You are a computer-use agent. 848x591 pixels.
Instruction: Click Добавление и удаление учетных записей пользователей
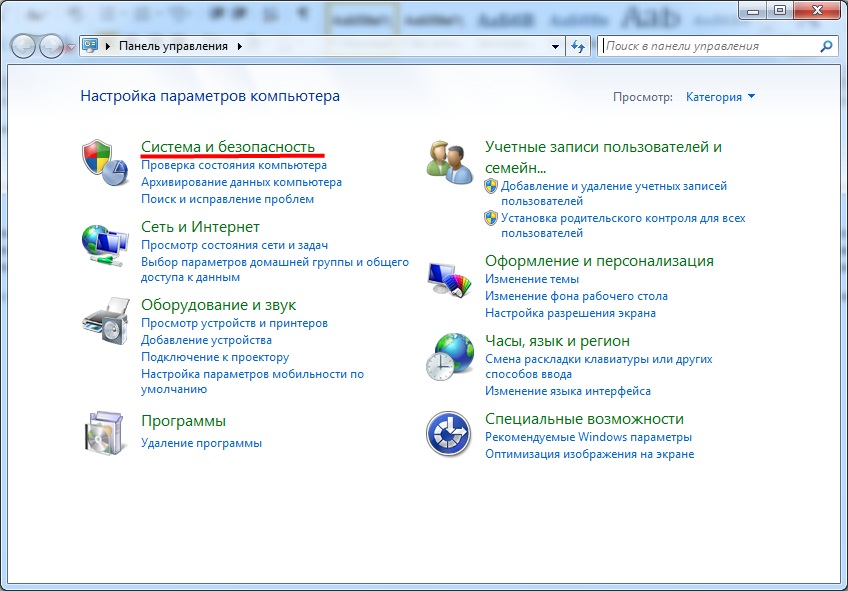click(x=614, y=194)
